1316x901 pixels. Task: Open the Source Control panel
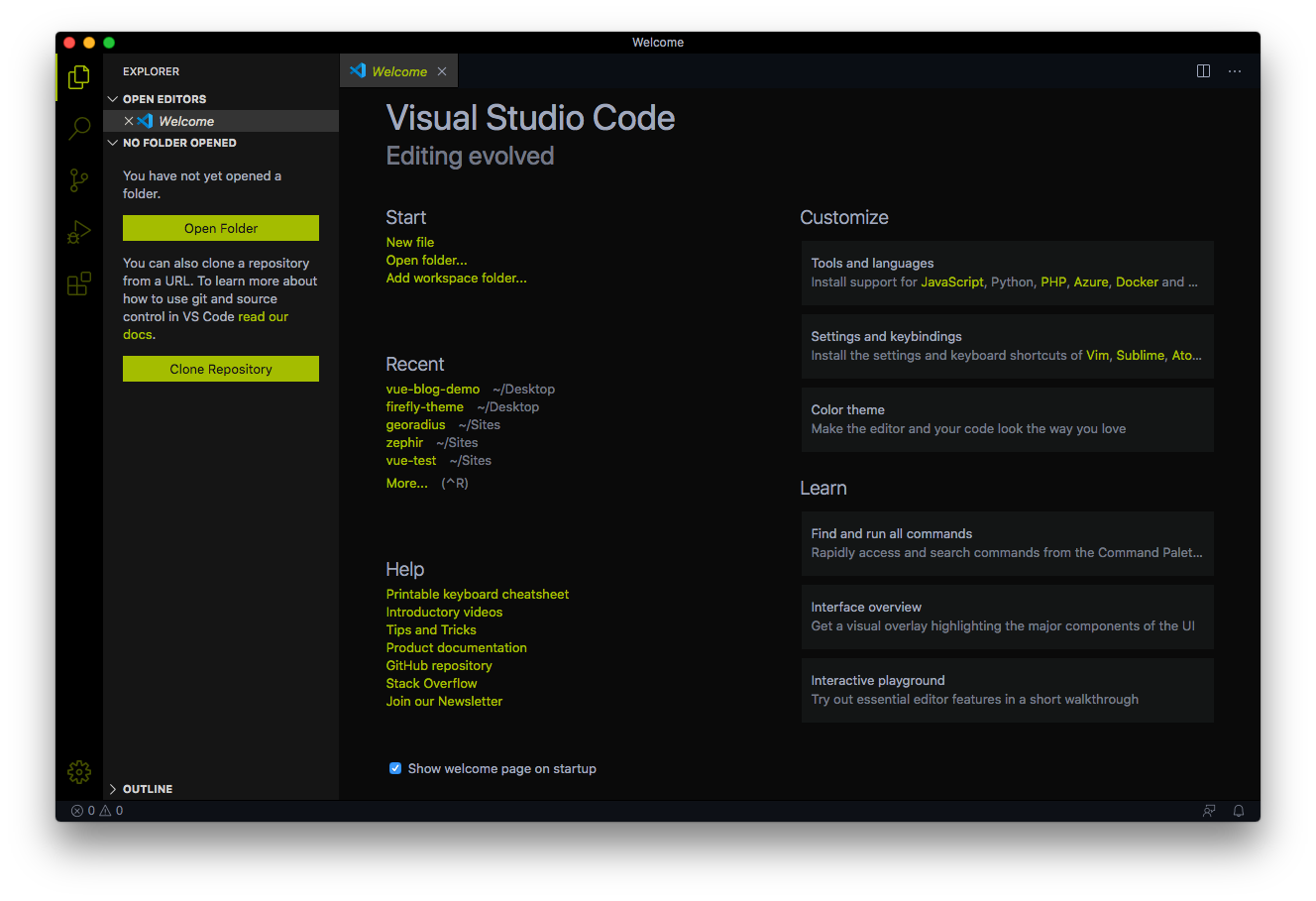point(78,179)
